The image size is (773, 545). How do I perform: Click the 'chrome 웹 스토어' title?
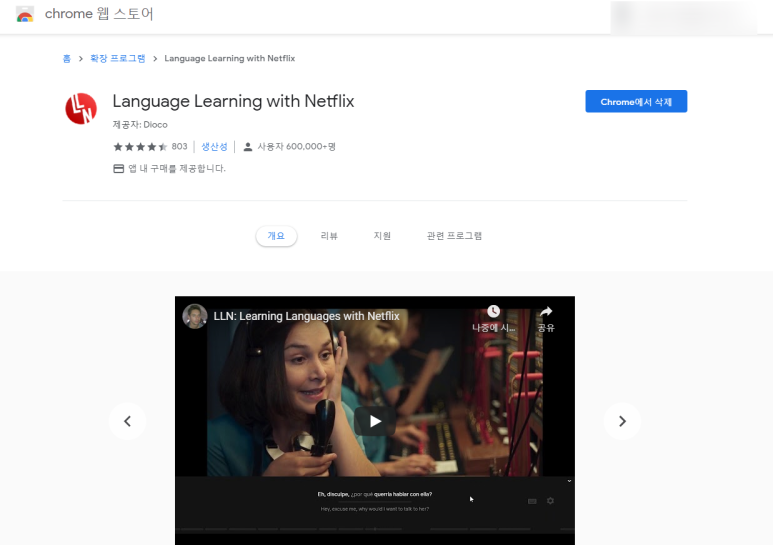coord(99,14)
